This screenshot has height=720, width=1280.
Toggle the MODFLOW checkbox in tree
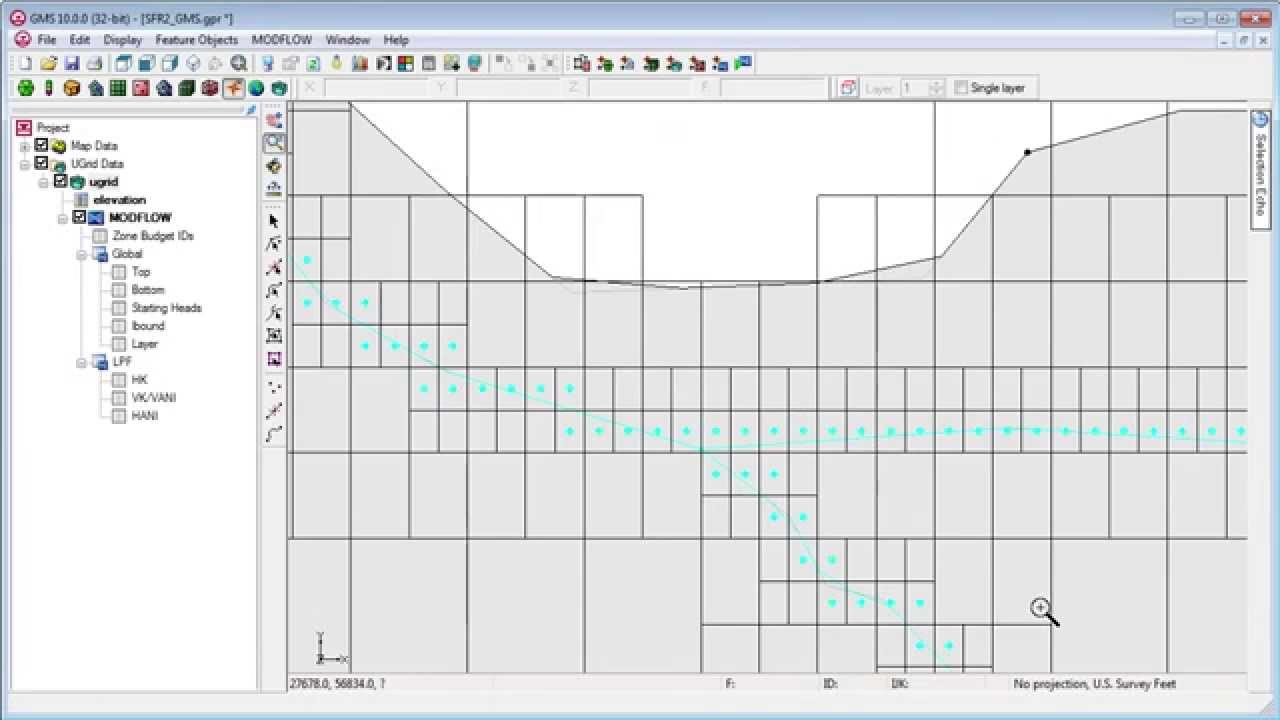click(80, 217)
